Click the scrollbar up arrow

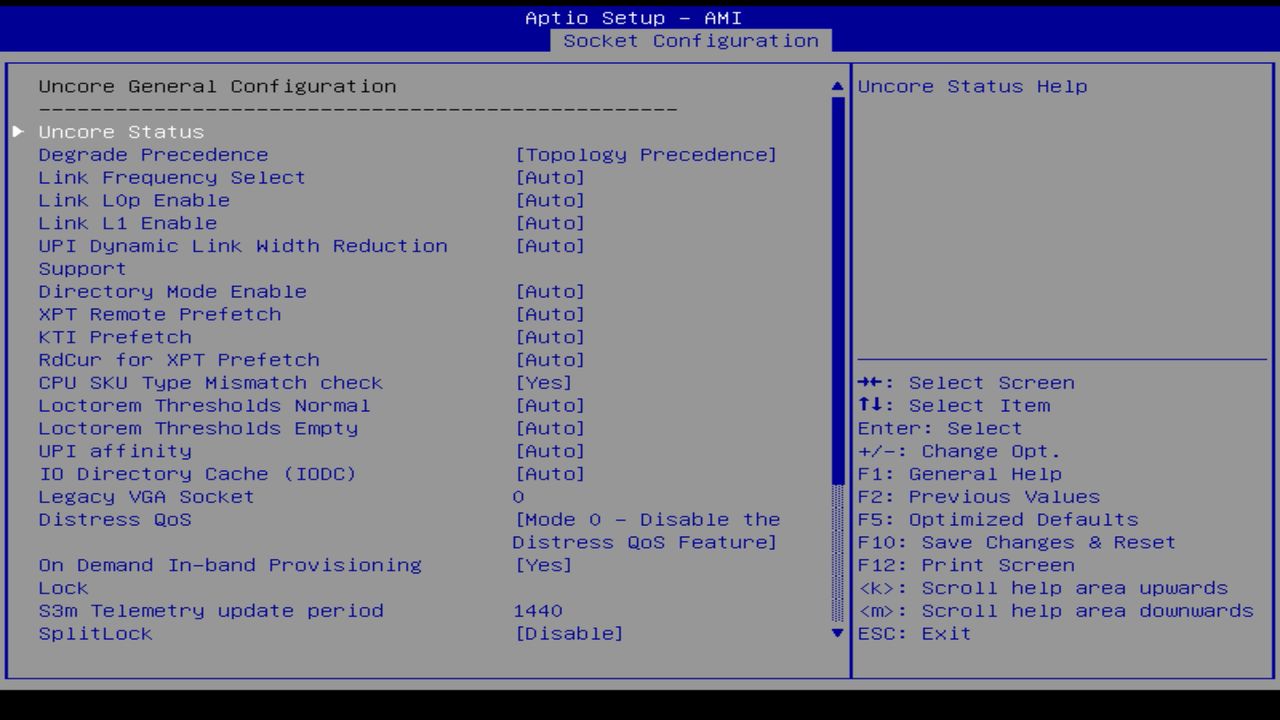pos(836,86)
